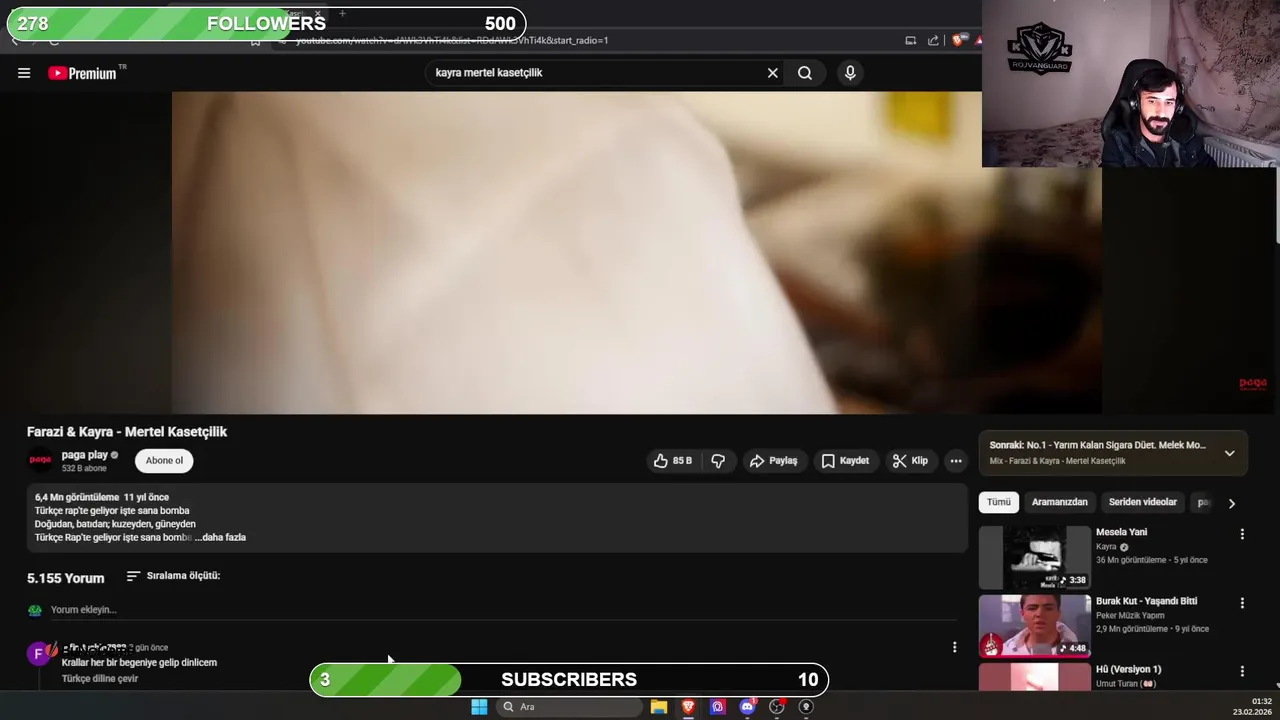Create a clip with Klip
Screen dimensions: 1280x720
(910, 461)
